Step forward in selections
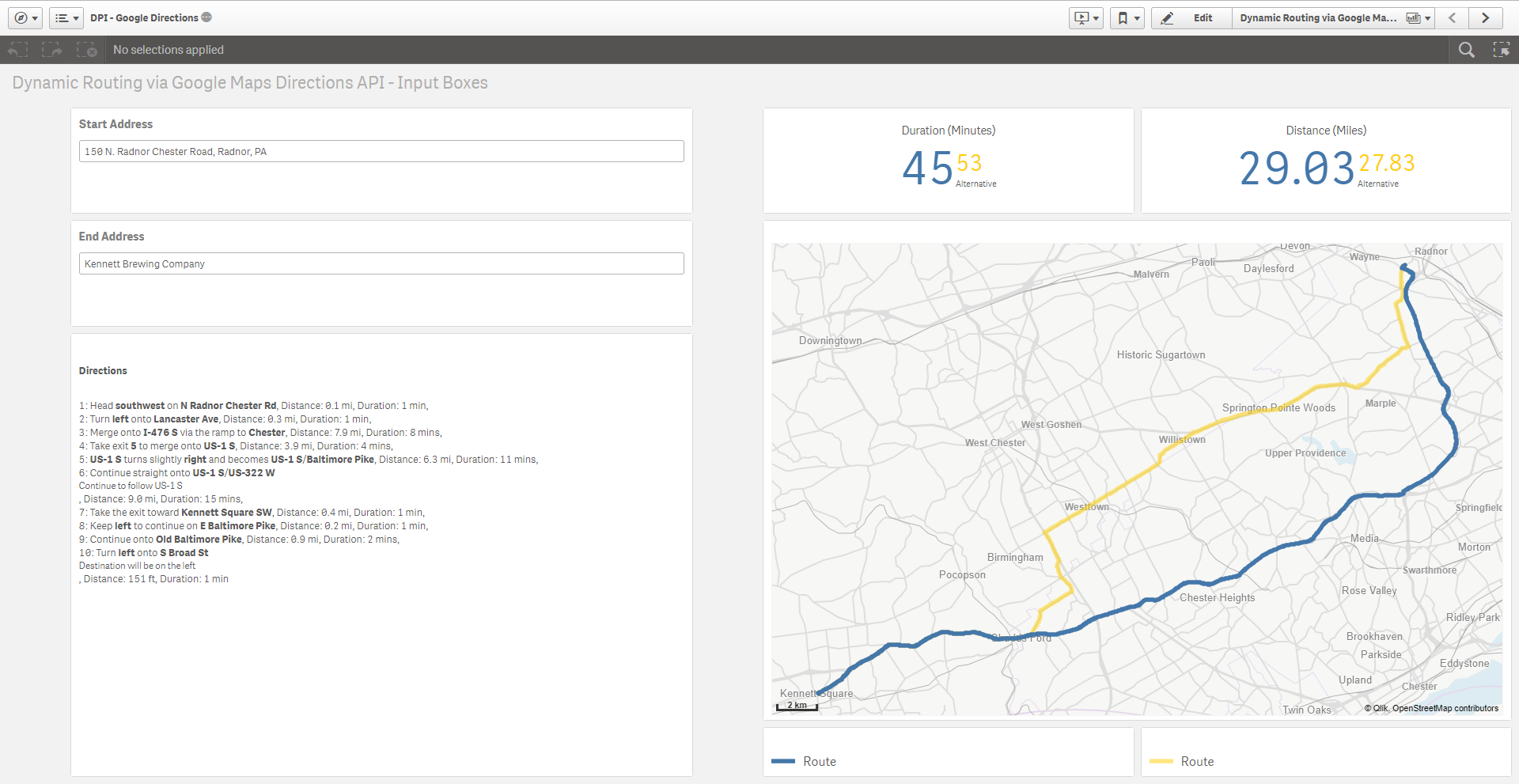Image resolution: width=1519 pixels, height=784 pixels. [x=52, y=50]
